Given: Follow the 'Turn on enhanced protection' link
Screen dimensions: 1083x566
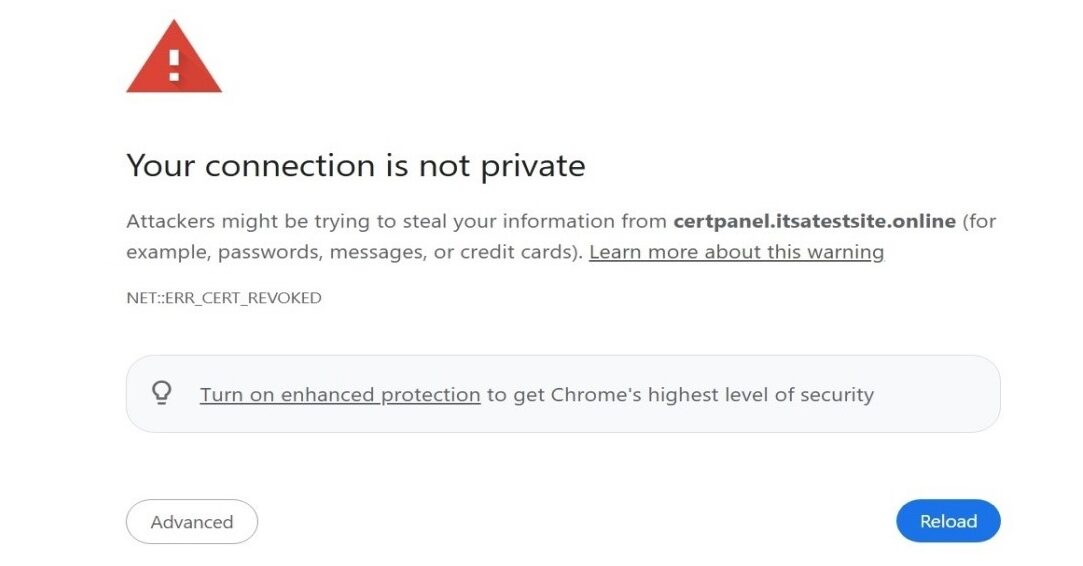Looking at the screenshot, I should [x=340, y=395].
